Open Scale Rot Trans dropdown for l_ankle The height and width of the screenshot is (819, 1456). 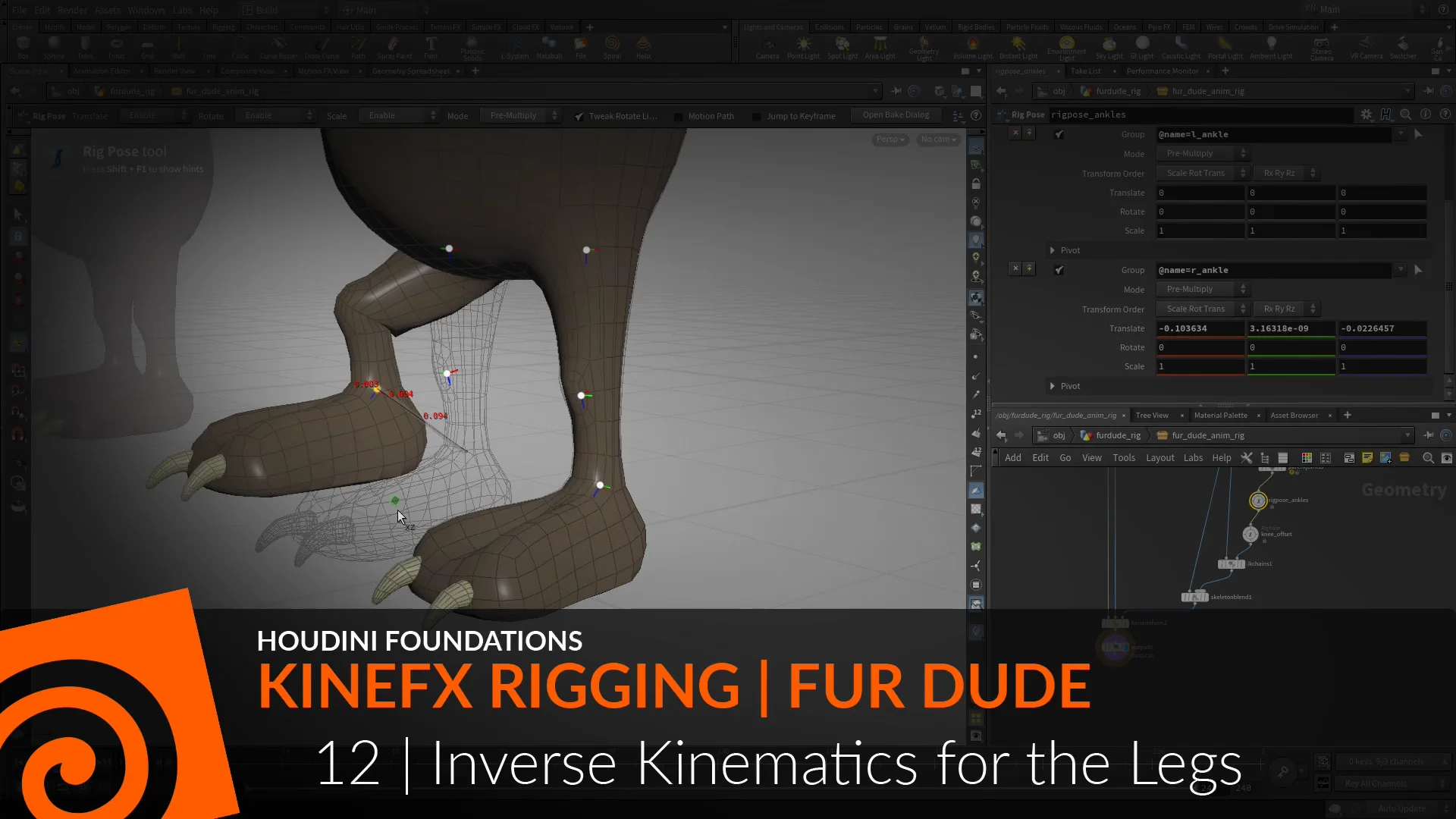1203,173
